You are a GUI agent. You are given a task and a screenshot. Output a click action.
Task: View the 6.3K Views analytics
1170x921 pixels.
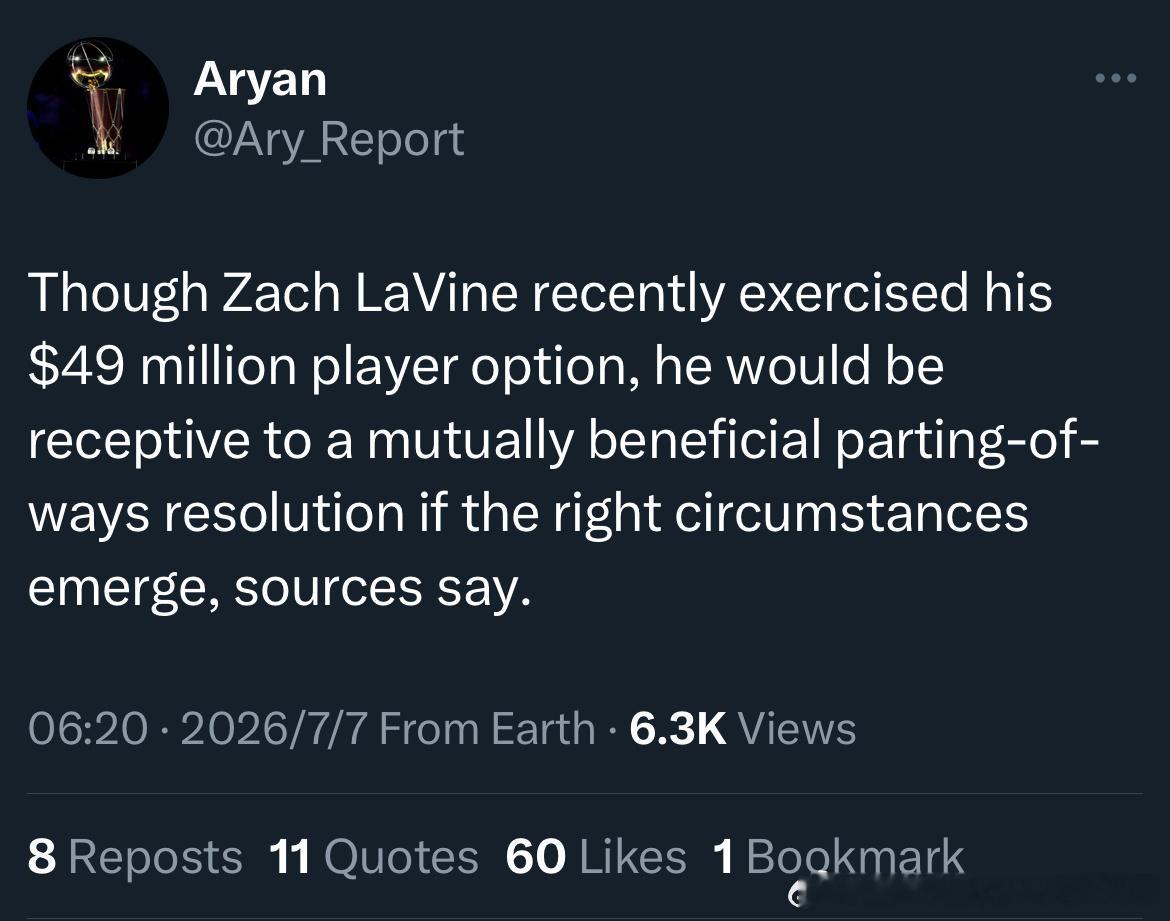pyautogui.click(x=742, y=728)
